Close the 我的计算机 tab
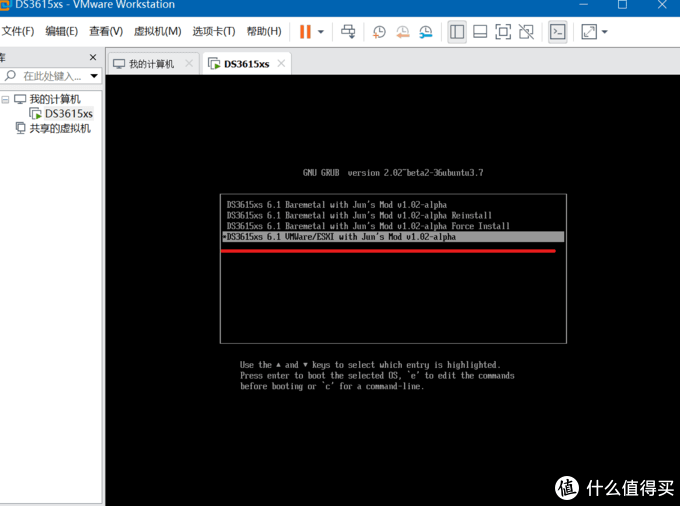The width and height of the screenshot is (680, 506). pyautogui.click(x=189, y=63)
